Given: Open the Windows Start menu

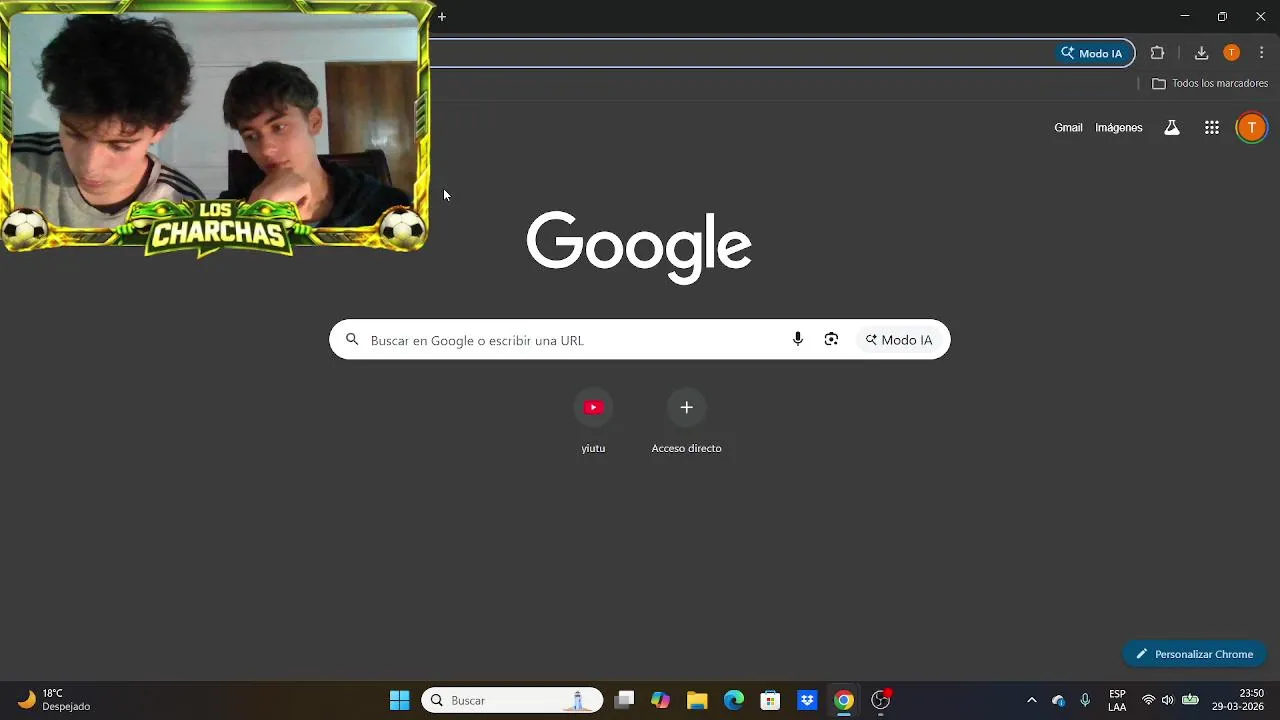Looking at the screenshot, I should 399,700.
